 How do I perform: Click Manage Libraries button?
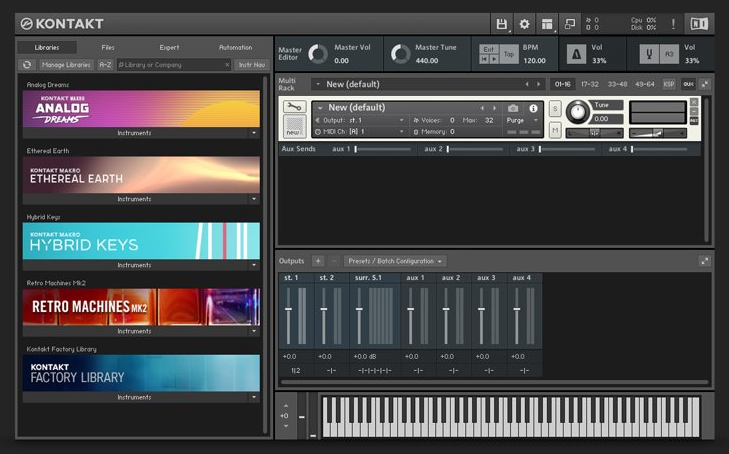(x=66, y=65)
